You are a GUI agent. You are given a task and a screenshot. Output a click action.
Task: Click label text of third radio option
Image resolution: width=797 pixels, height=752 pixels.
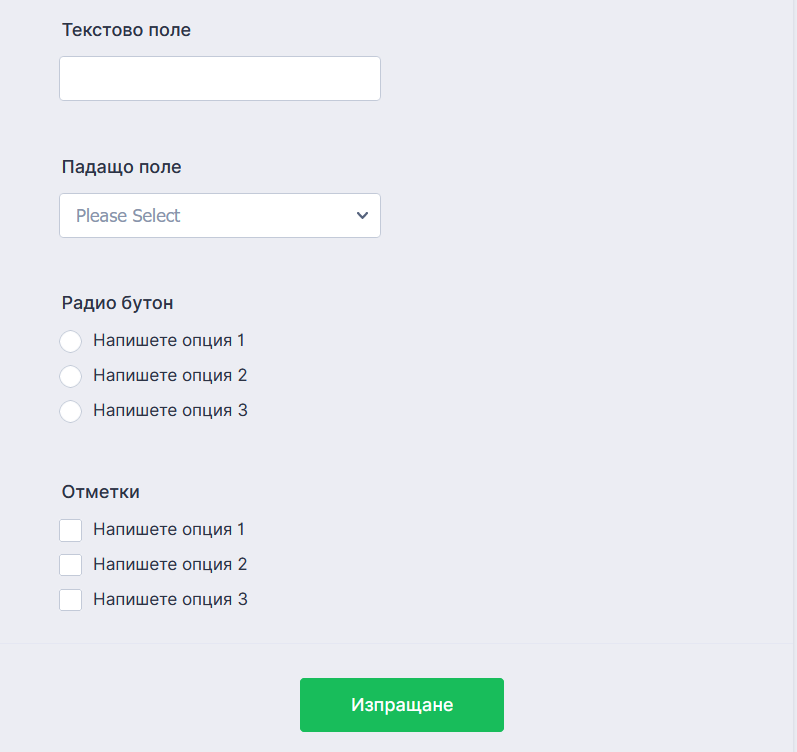(170, 410)
